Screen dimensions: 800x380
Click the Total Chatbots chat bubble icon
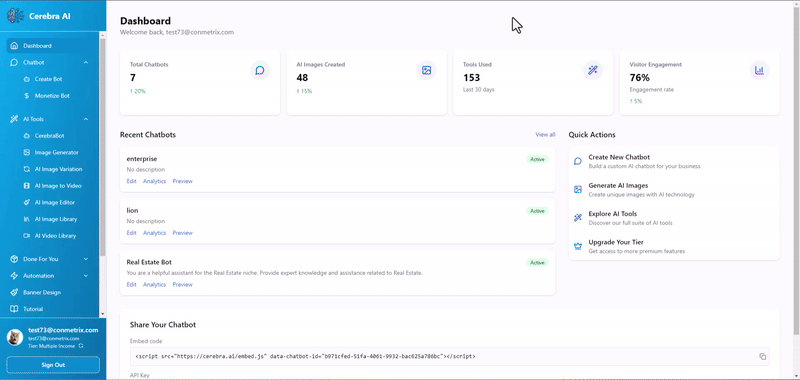260,70
